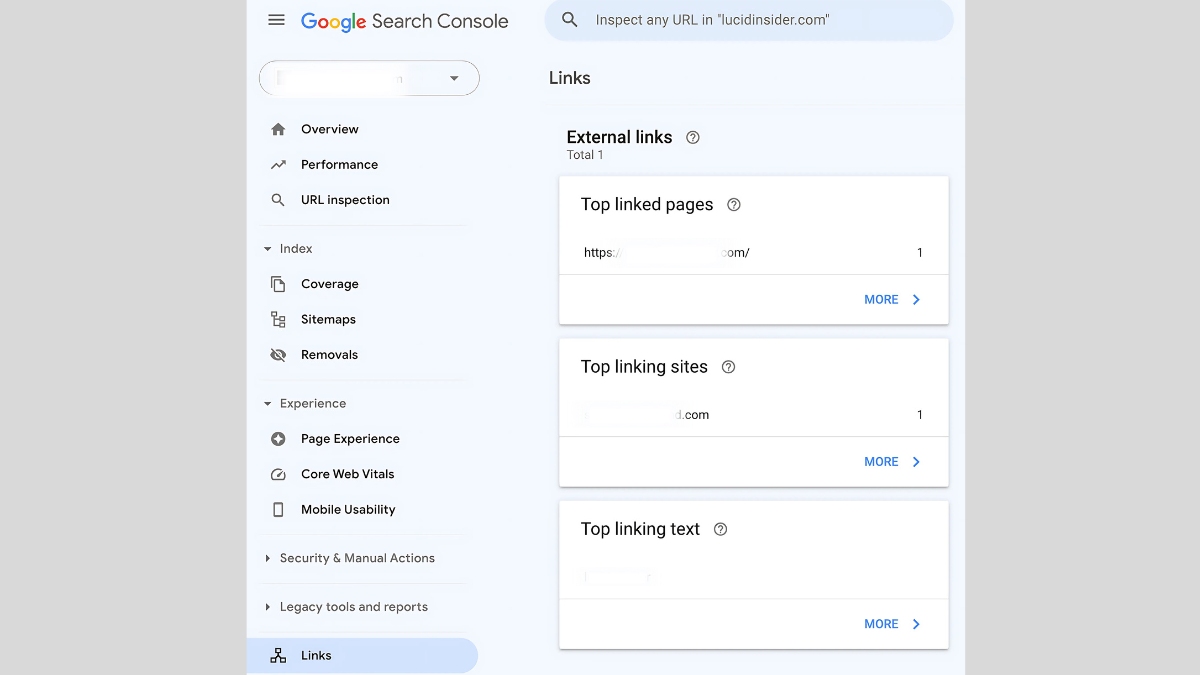Click the top linking site .com row
Viewport: 1200px width, 675px height.
click(753, 415)
